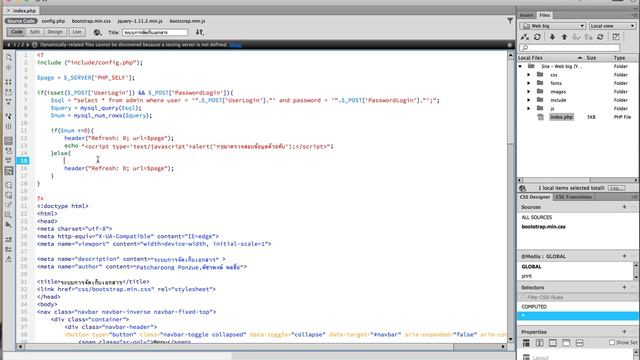Screen dimensions: 640x360
Task: Connect to remote server icon in Files panel
Action: coord(525,37)
